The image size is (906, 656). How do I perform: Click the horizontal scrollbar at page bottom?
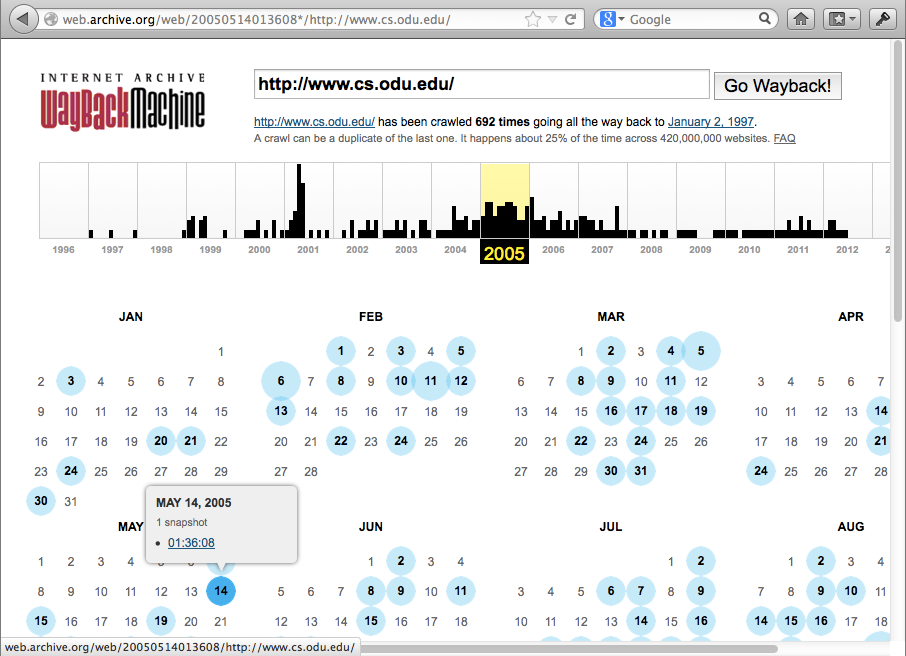tap(569, 648)
